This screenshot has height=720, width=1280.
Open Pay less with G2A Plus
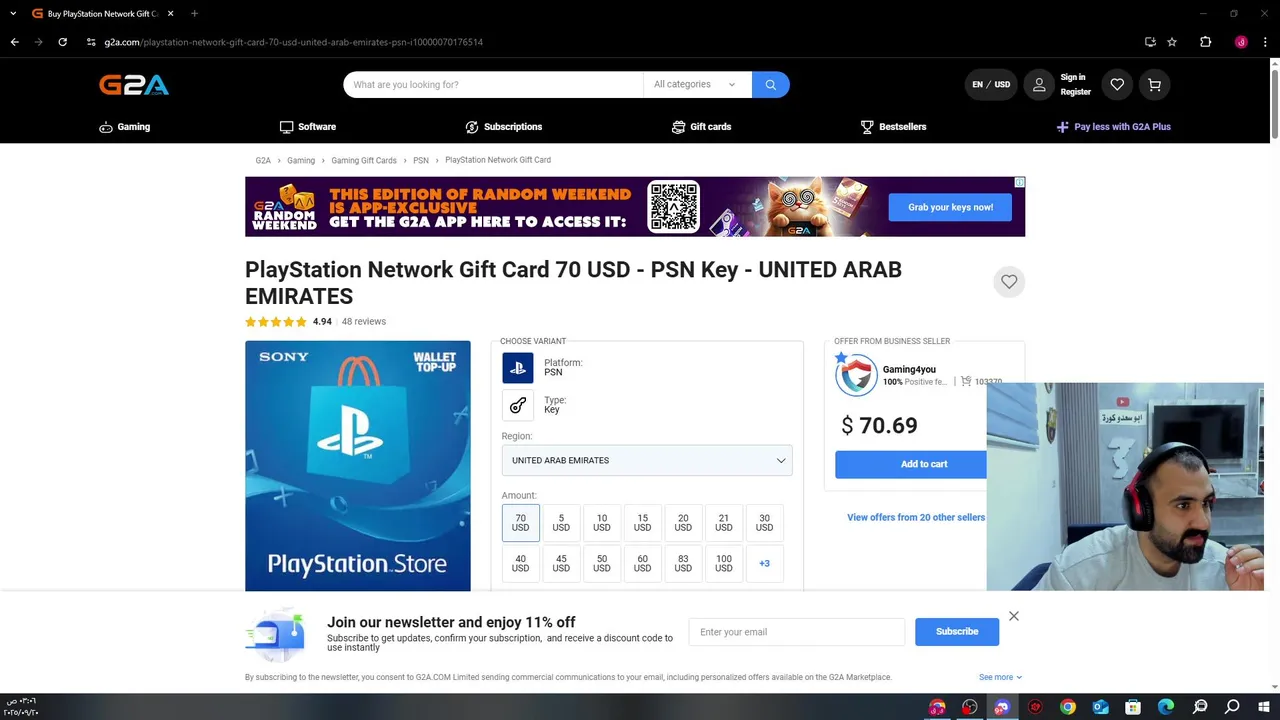(x=1113, y=127)
